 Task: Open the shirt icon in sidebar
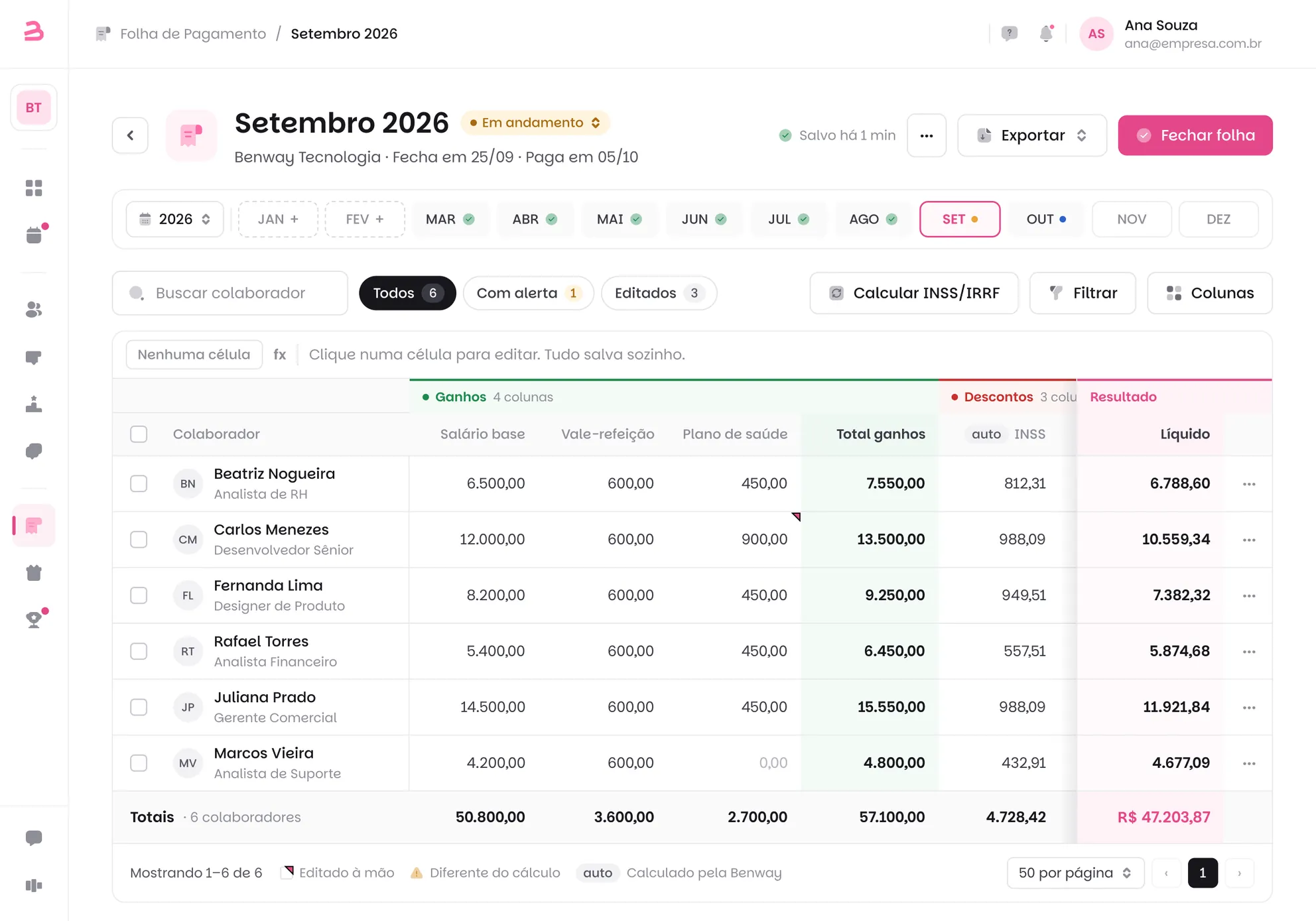[x=34, y=573]
